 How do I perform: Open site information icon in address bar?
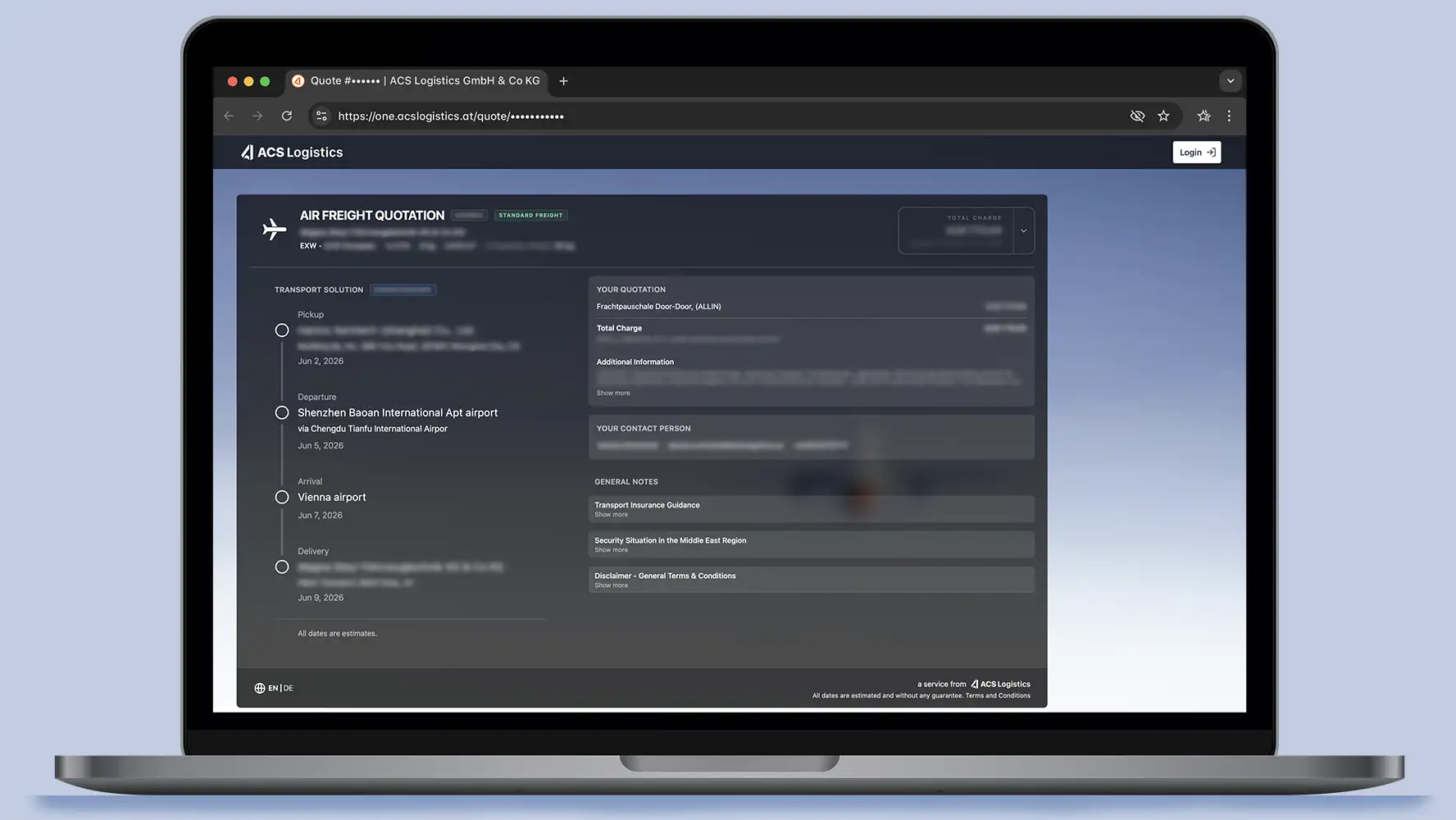pos(321,116)
